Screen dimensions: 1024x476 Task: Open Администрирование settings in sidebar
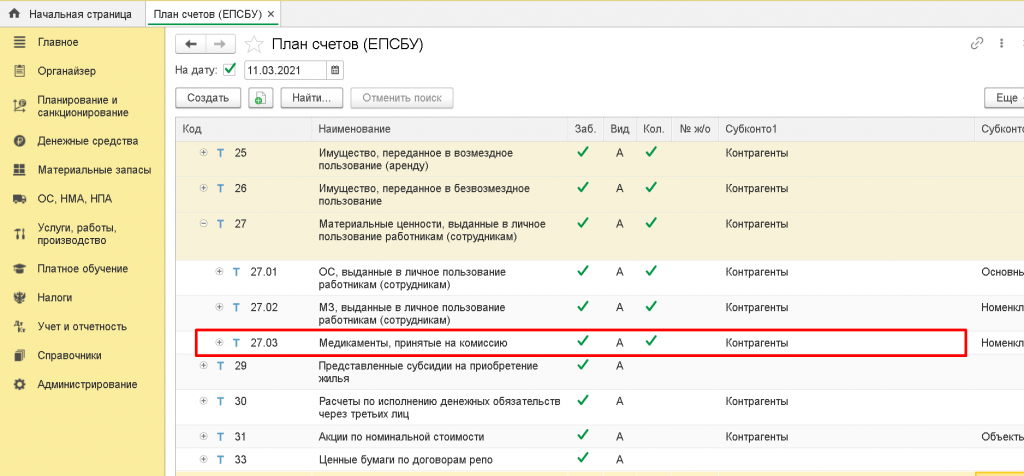point(87,384)
